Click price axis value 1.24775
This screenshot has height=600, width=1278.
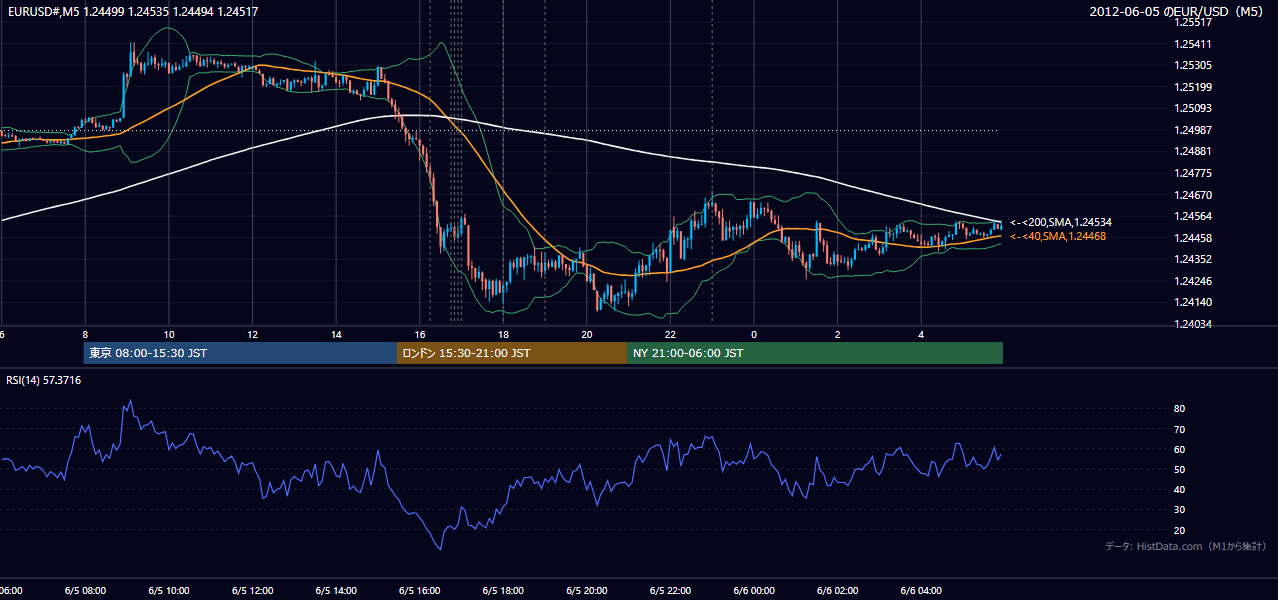[1194, 173]
